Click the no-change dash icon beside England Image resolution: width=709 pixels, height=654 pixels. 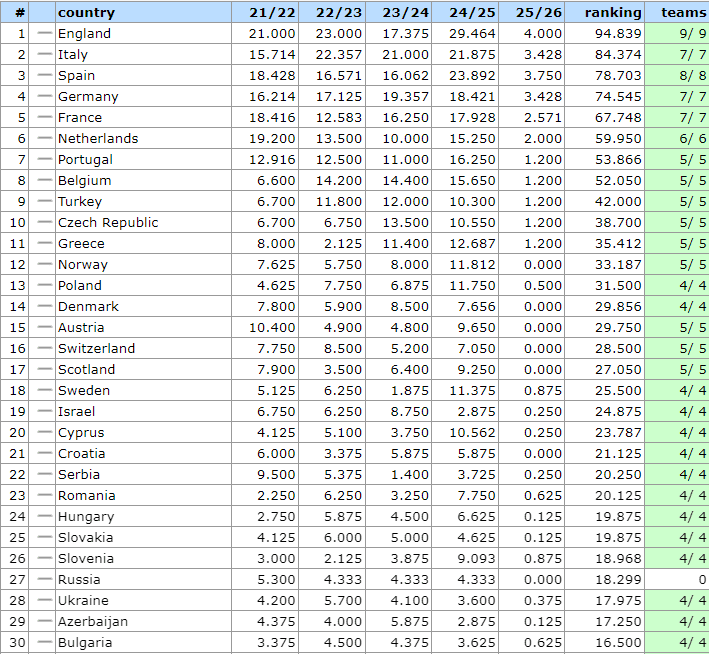pyautogui.click(x=44, y=33)
